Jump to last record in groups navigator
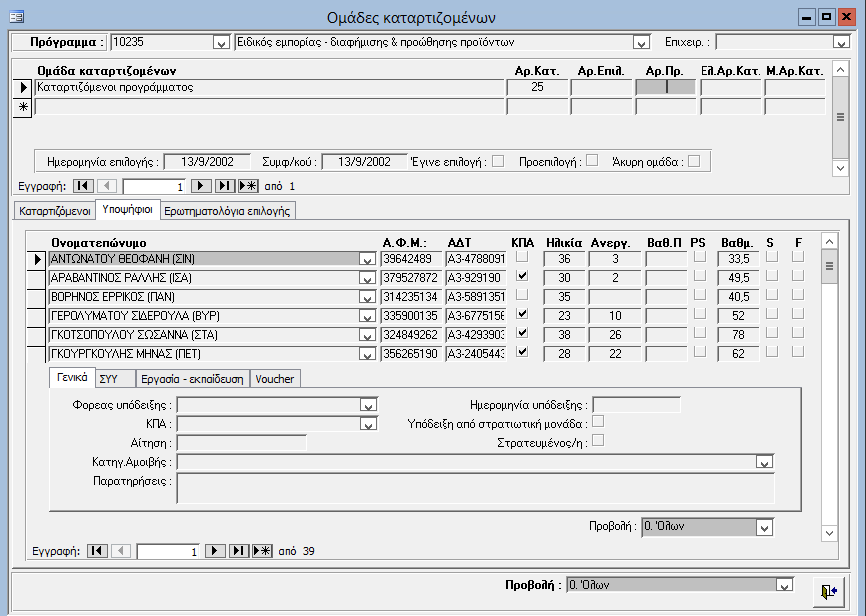This screenshot has height=616, width=866. point(225,186)
